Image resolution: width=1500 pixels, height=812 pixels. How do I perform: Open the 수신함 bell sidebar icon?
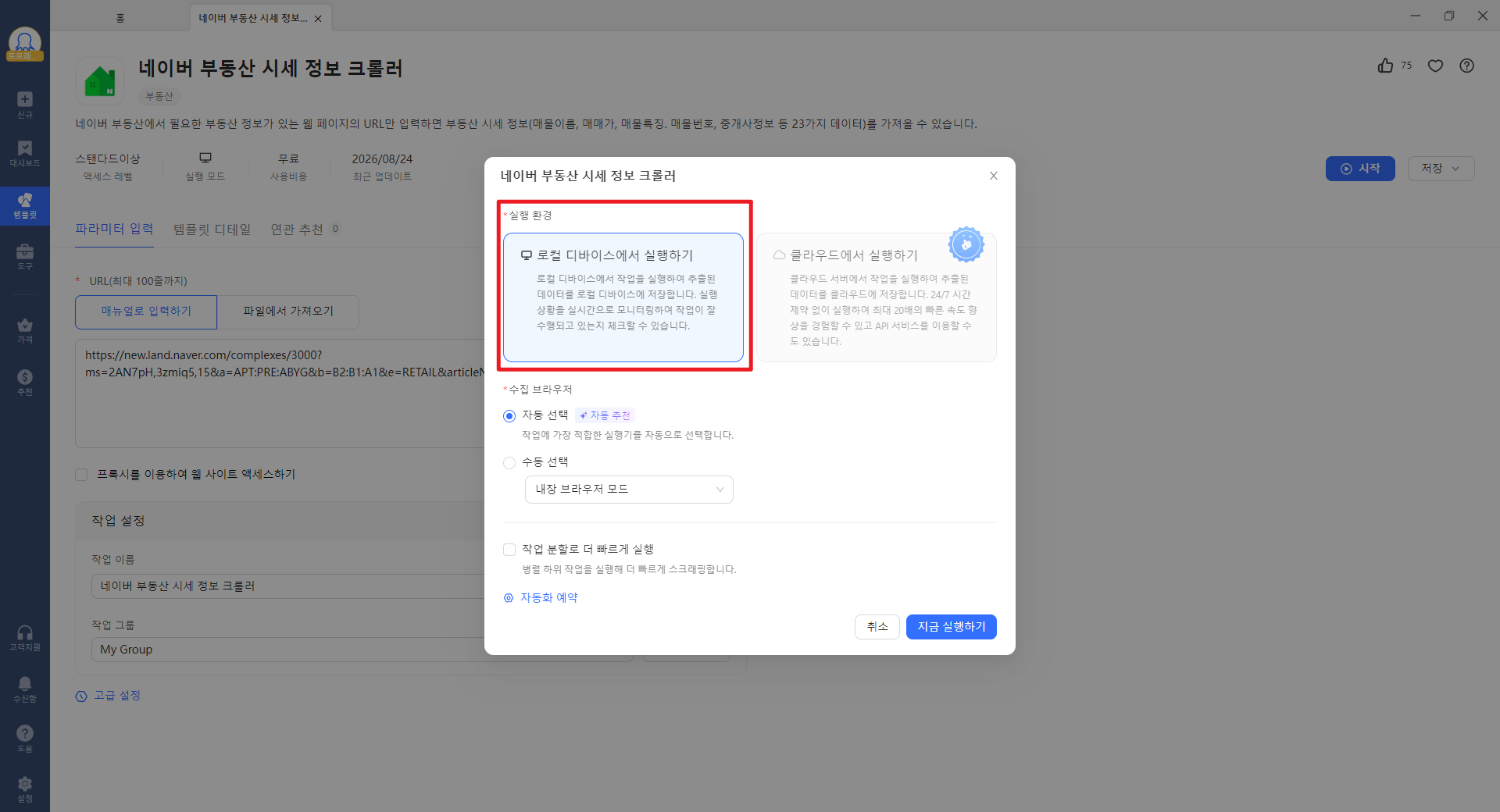point(25,689)
